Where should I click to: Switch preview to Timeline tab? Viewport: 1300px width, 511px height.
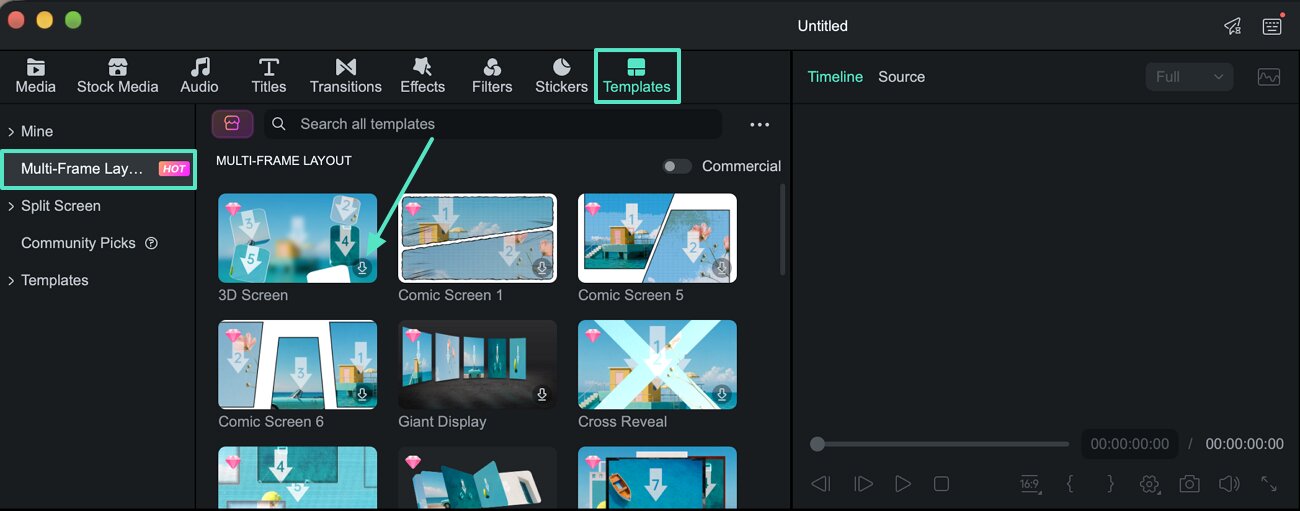coord(835,77)
